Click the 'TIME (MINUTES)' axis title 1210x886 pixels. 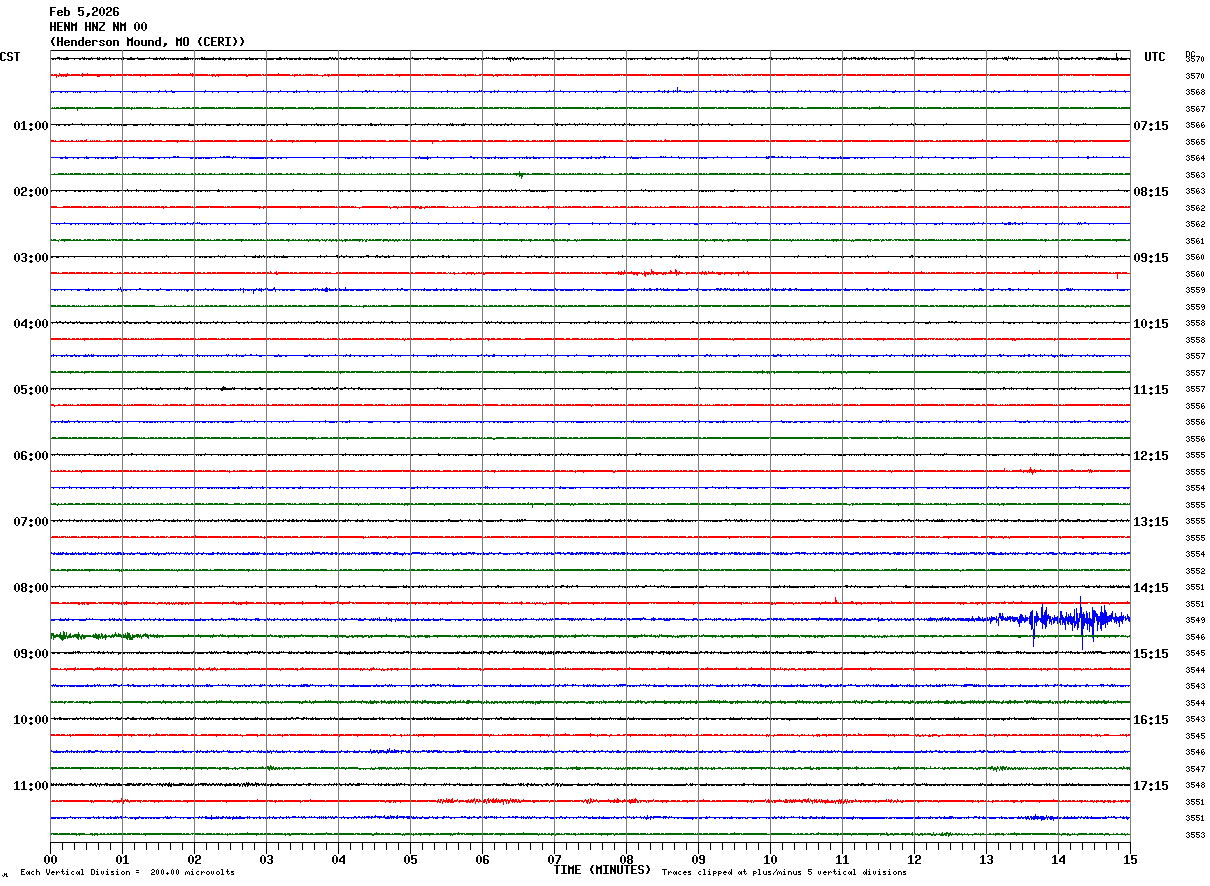pos(602,870)
